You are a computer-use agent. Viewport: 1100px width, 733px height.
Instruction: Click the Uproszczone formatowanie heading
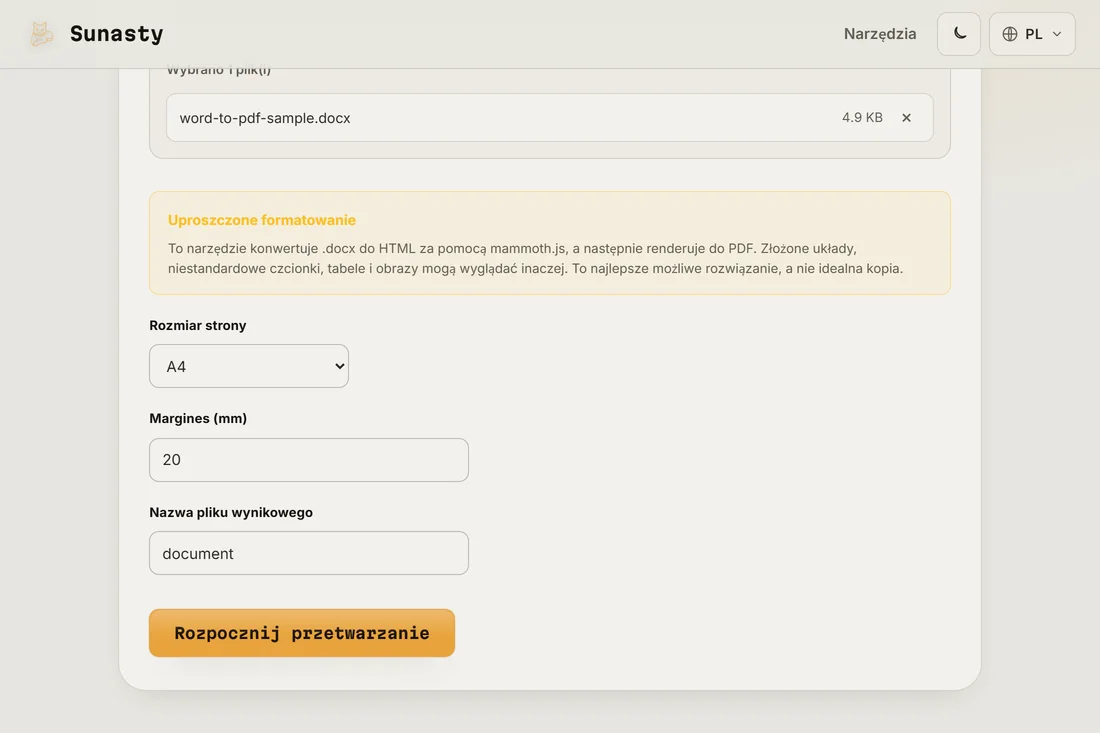pyautogui.click(x=262, y=220)
